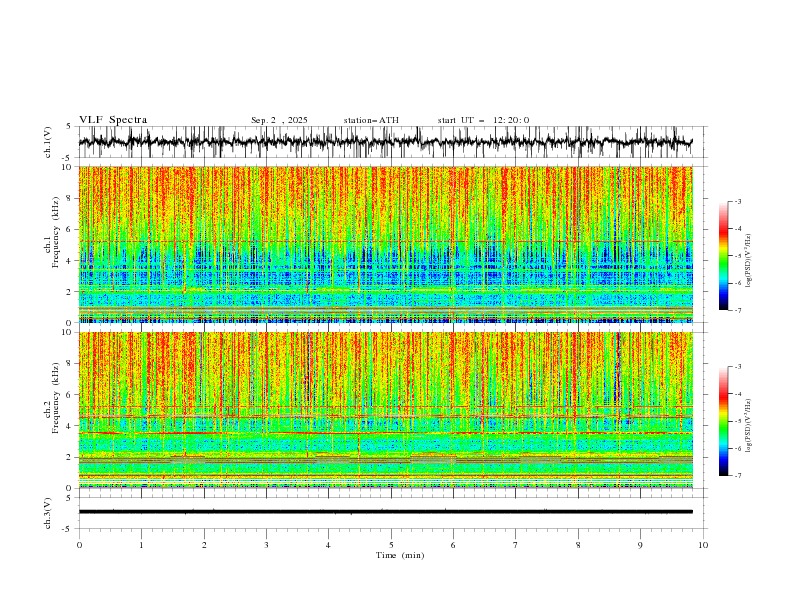Click time axis tick label "5"
This screenshot has width=792, height=612.
tap(391, 545)
